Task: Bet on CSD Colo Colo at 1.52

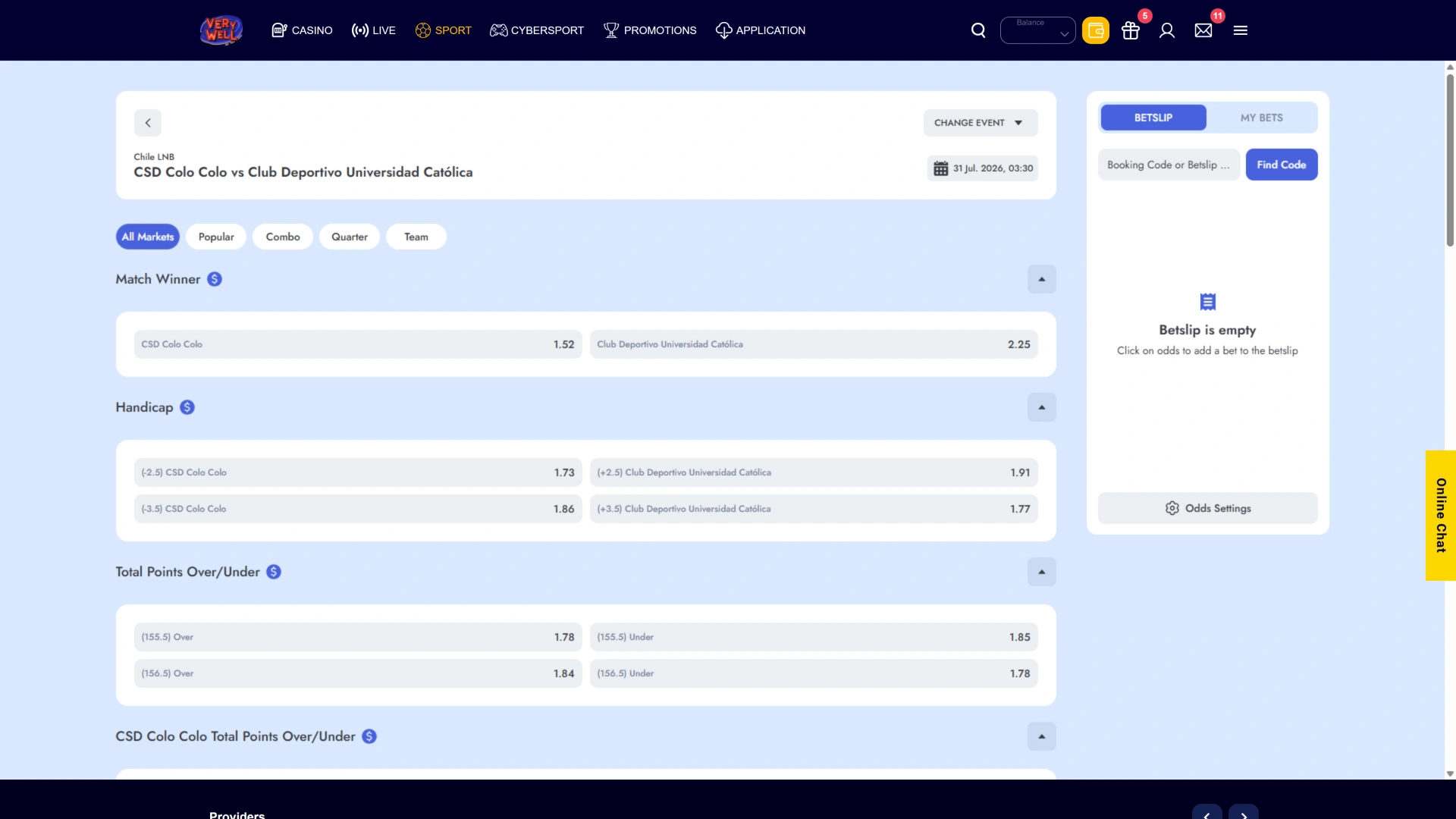Action: pos(358,344)
